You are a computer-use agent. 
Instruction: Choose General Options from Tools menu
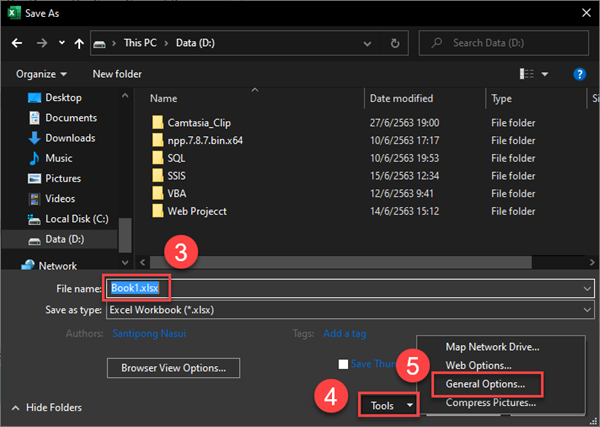[485, 384]
